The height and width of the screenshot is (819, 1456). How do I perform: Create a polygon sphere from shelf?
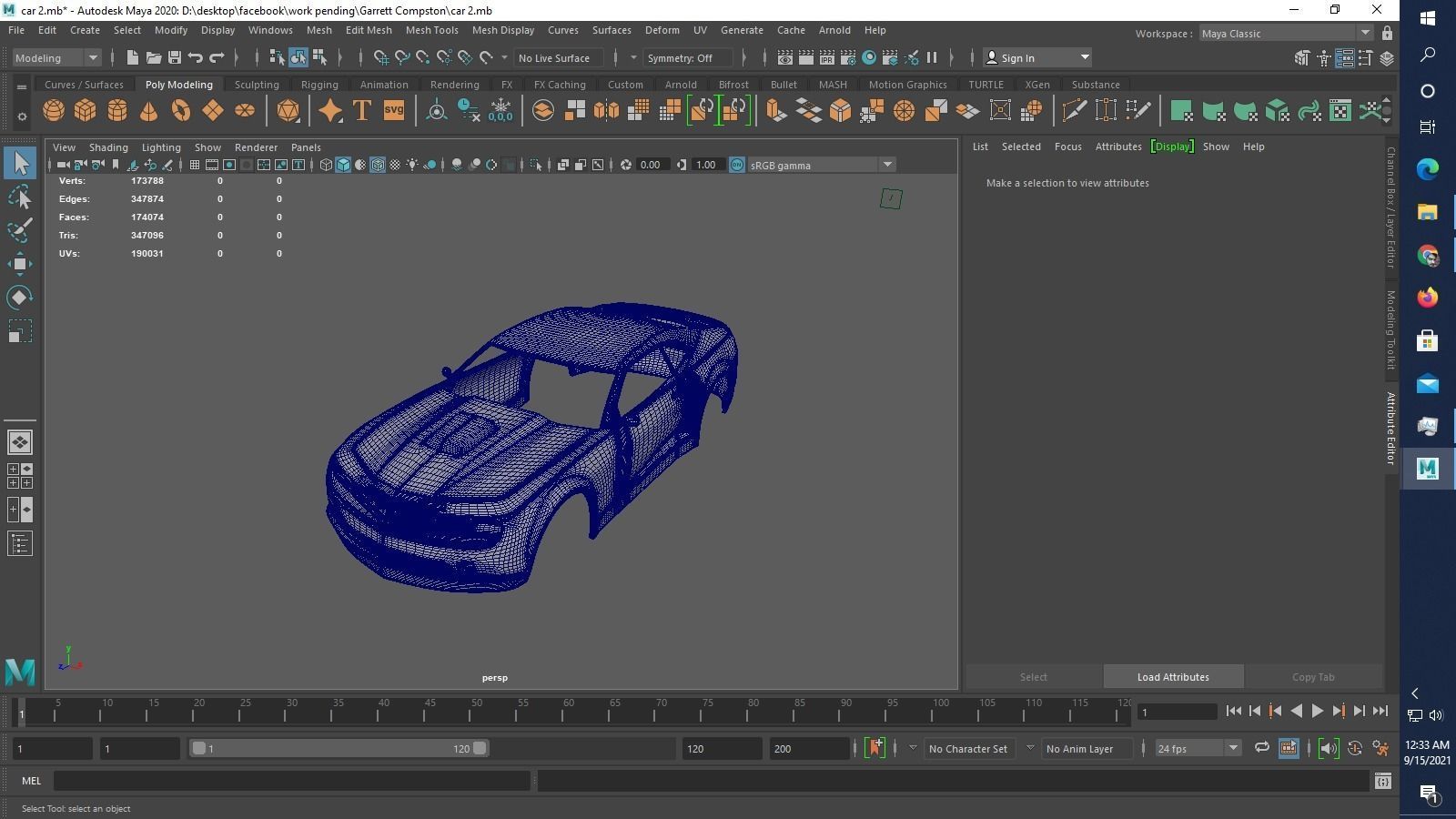54,111
